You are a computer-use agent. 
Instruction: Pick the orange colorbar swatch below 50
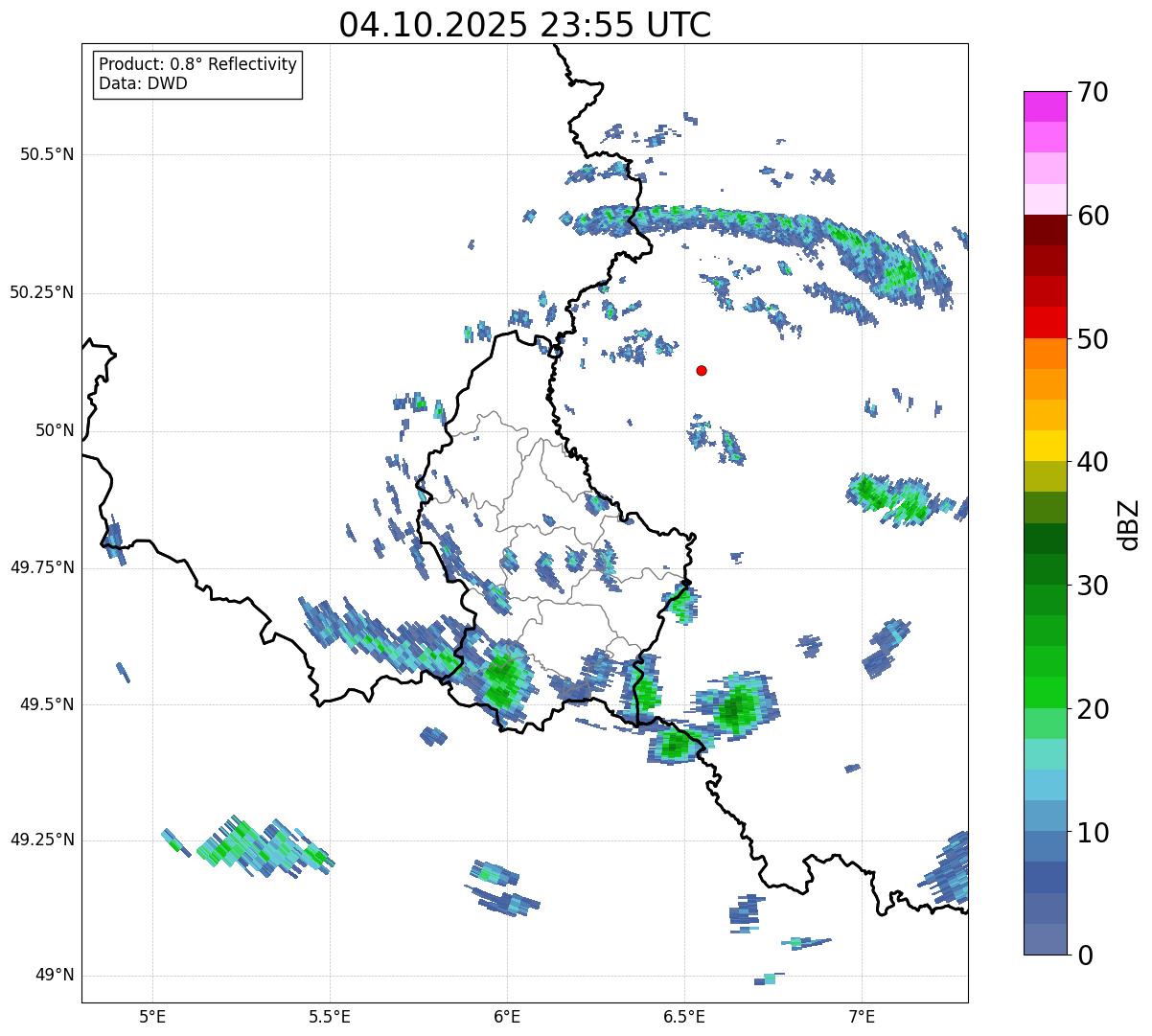(1046, 354)
